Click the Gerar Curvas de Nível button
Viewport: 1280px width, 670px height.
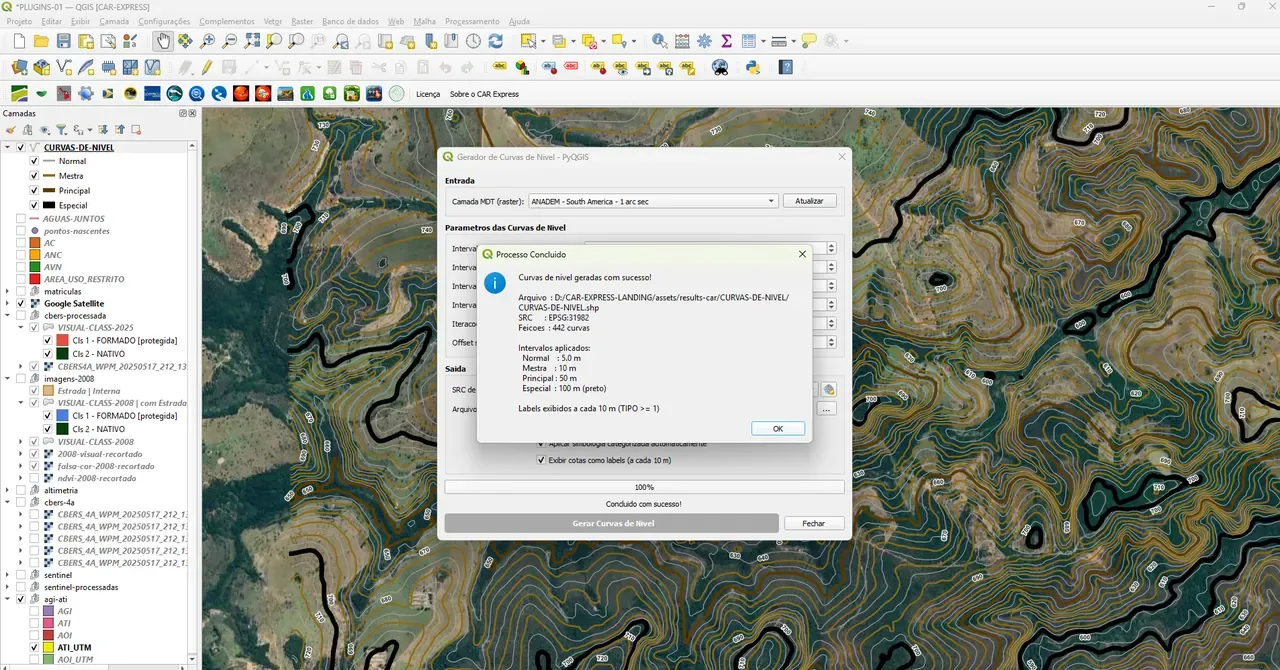[611, 523]
